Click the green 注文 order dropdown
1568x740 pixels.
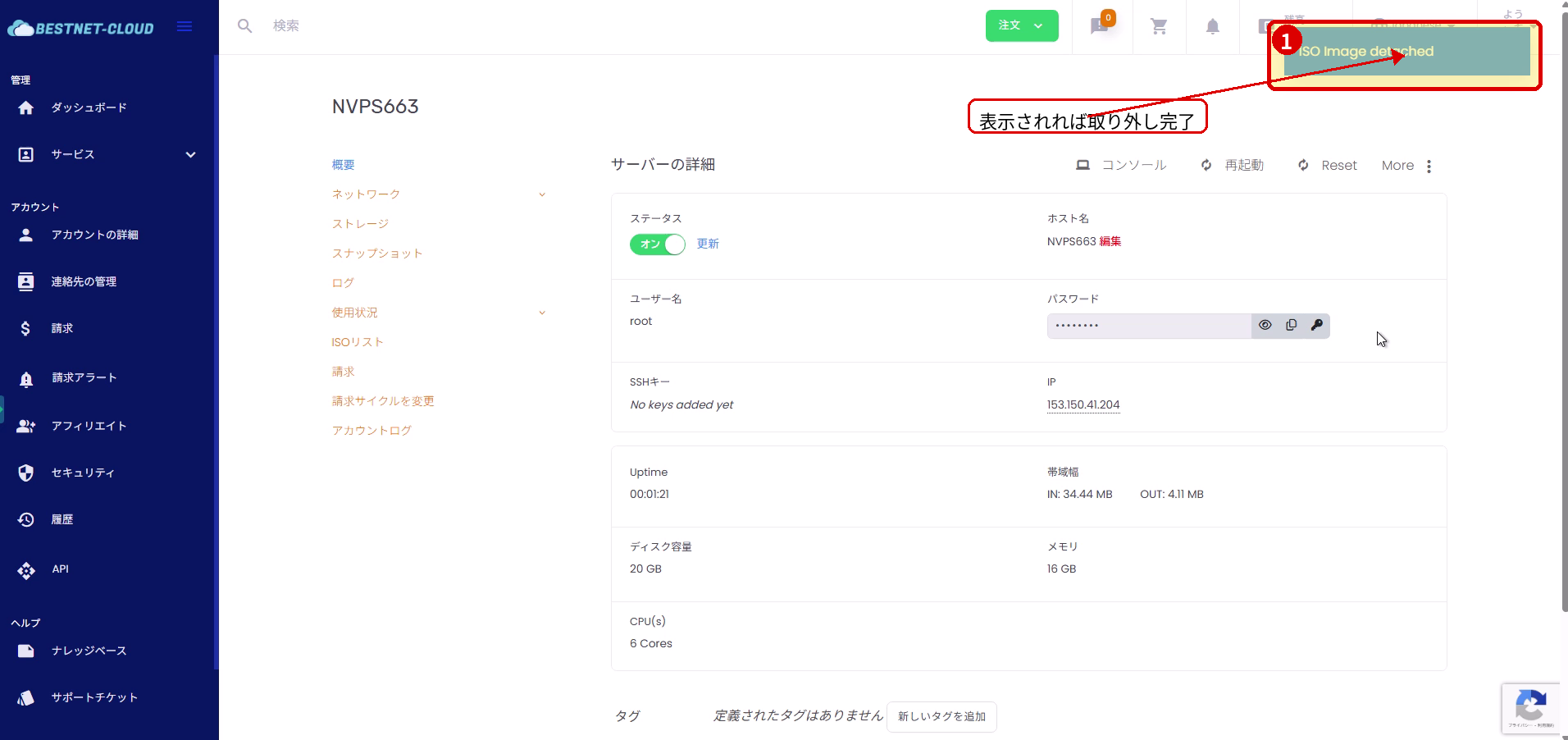pyautogui.click(x=1022, y=25)
